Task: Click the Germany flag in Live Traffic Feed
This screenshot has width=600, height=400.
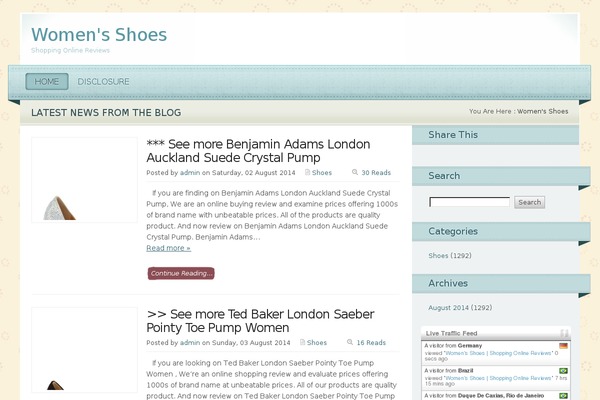Action: 563,346
